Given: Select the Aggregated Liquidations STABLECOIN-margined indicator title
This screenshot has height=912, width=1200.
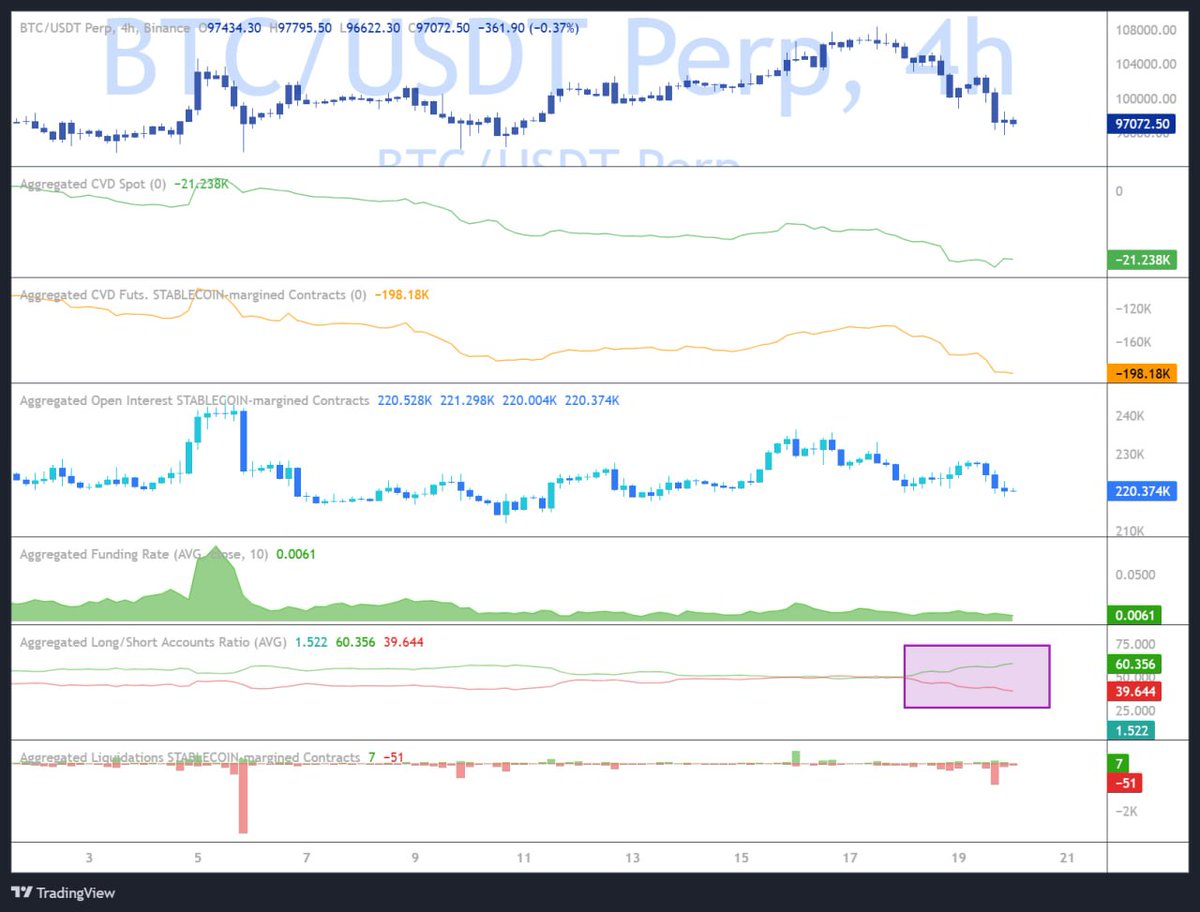Looking at the screenshot, I should pyautogui.click(x=190, y=757).
